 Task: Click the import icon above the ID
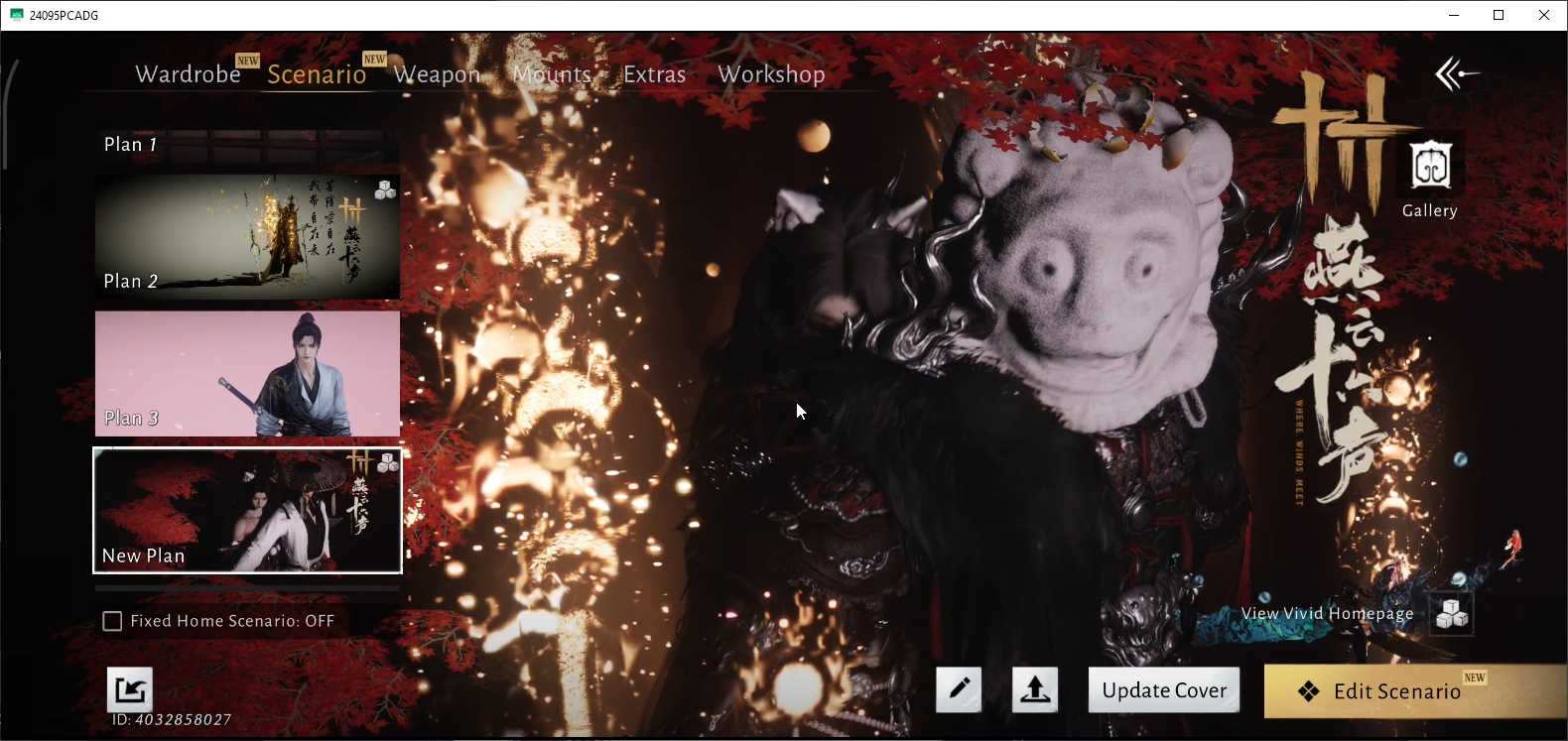(130, 689)
